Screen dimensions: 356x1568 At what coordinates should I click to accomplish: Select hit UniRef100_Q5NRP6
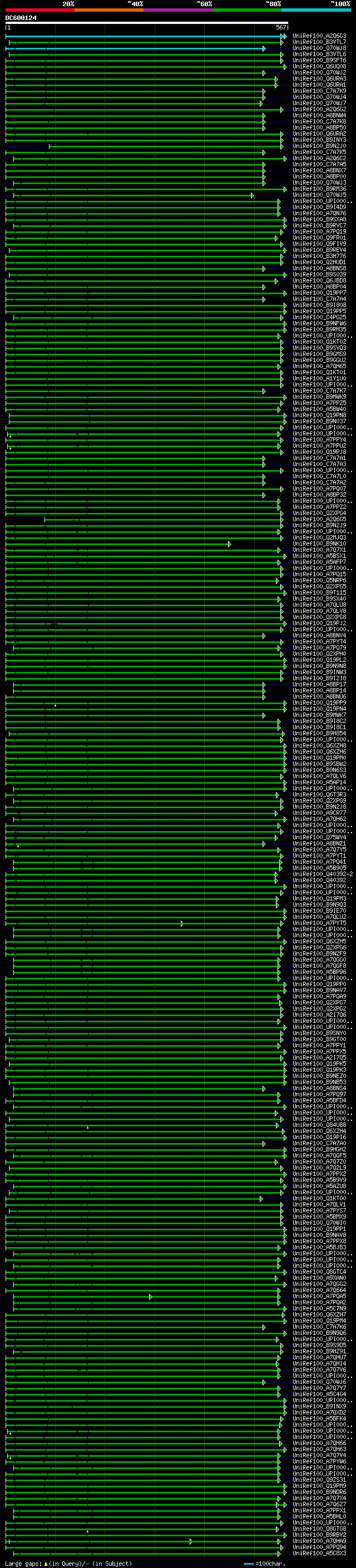click(319, 580)
